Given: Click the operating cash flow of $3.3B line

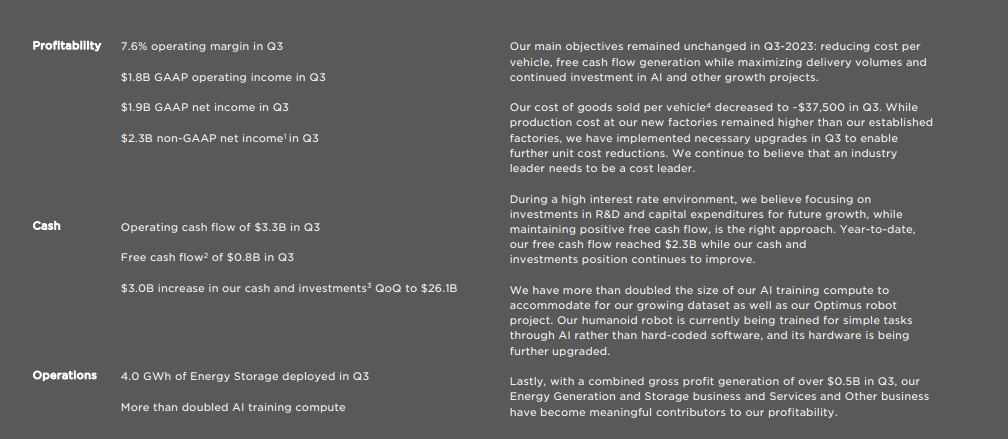Looking at the screenshot, I should (220, 227).
